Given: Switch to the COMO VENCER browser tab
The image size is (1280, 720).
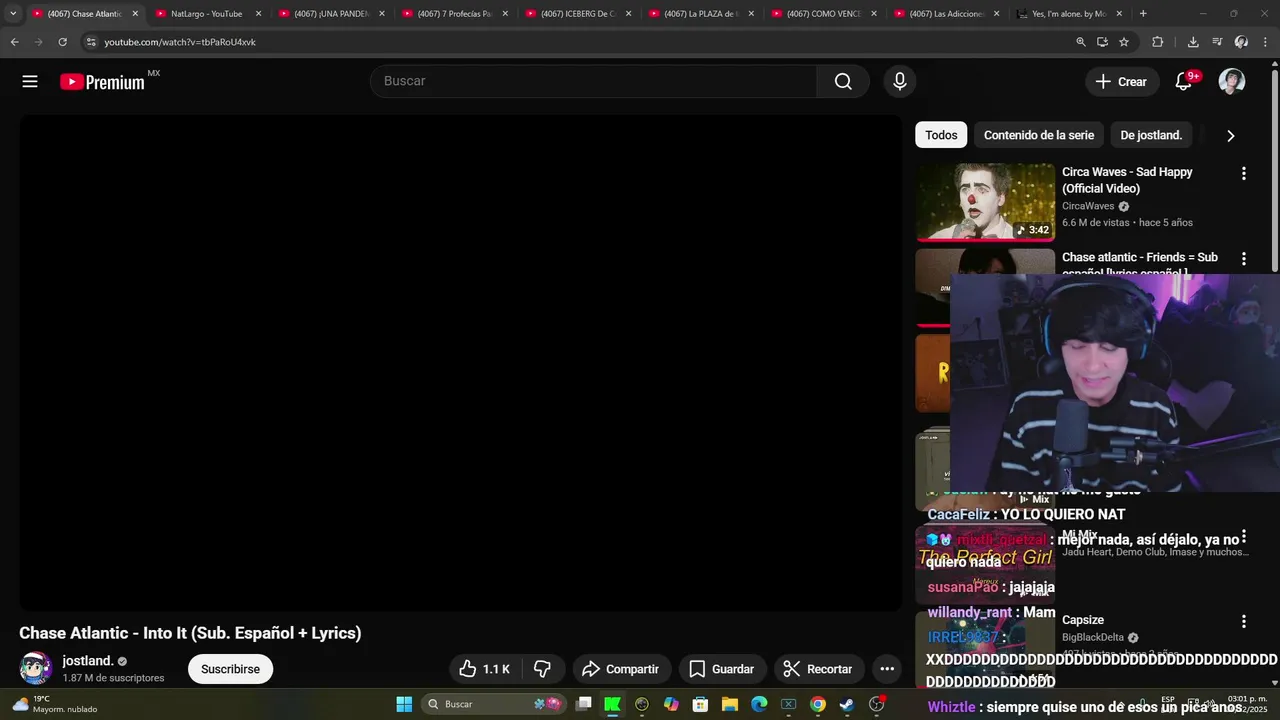Looking at the screenshot, I should tap(824, 14).
